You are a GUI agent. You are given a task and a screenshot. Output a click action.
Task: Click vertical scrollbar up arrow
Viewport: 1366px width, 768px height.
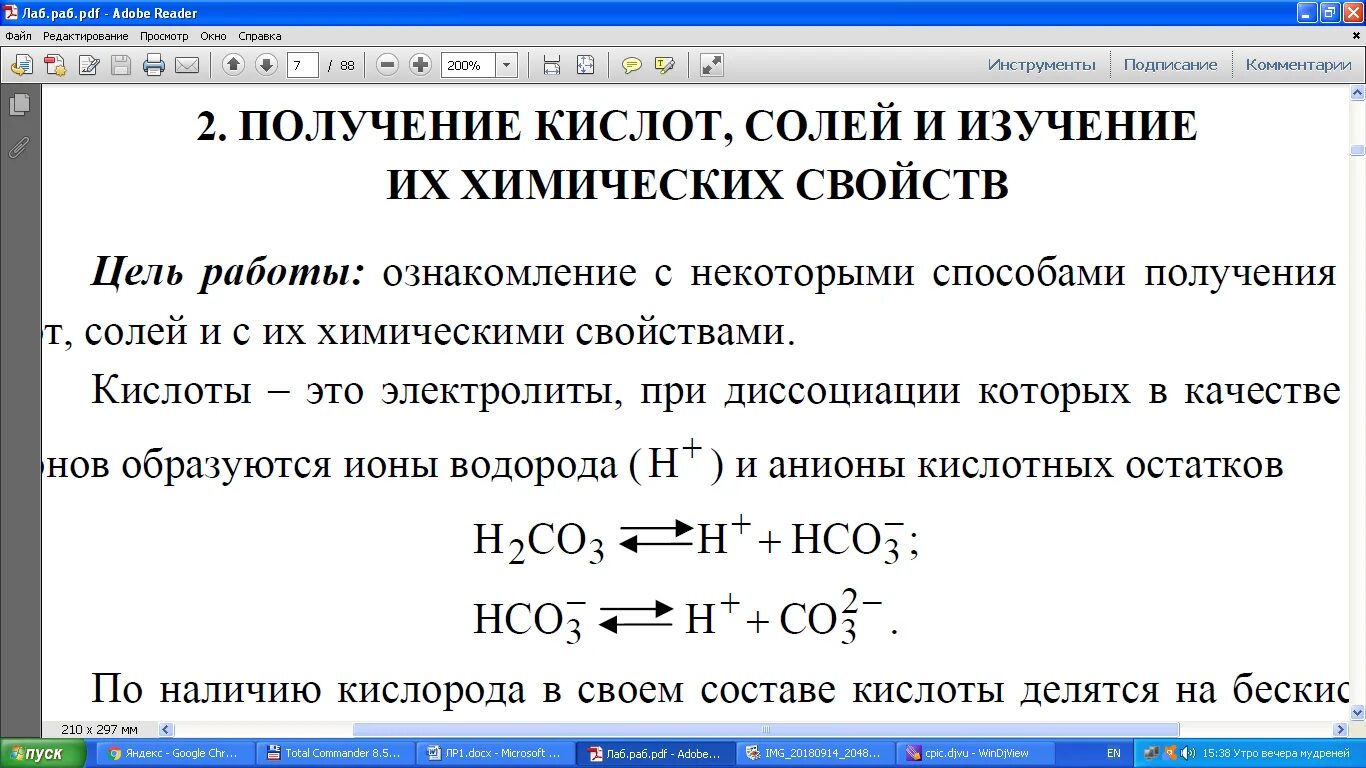[x=1357, y=93]
